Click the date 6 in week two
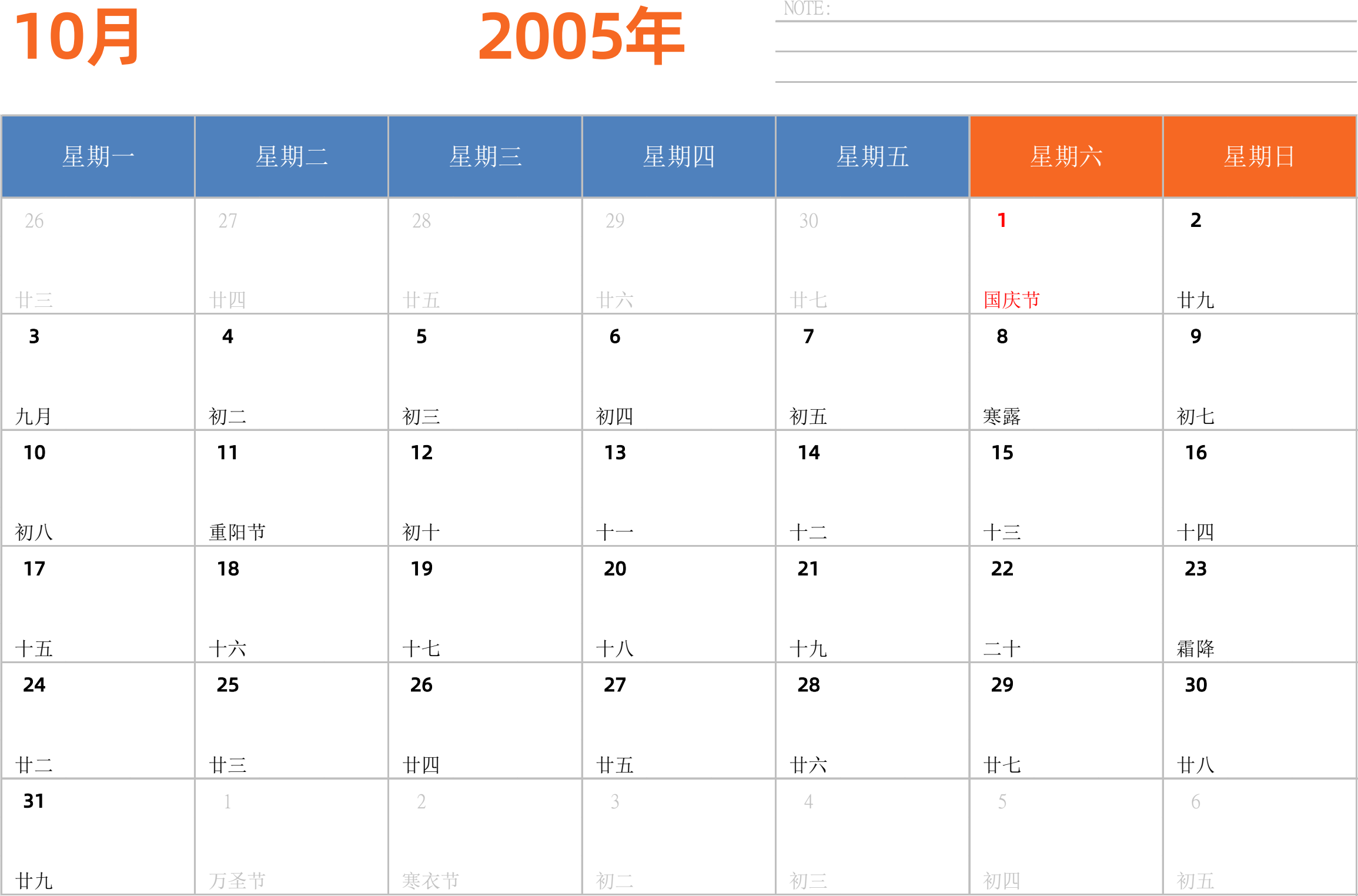The height and width of the screenshot is (896, 1358). point(615,336)
